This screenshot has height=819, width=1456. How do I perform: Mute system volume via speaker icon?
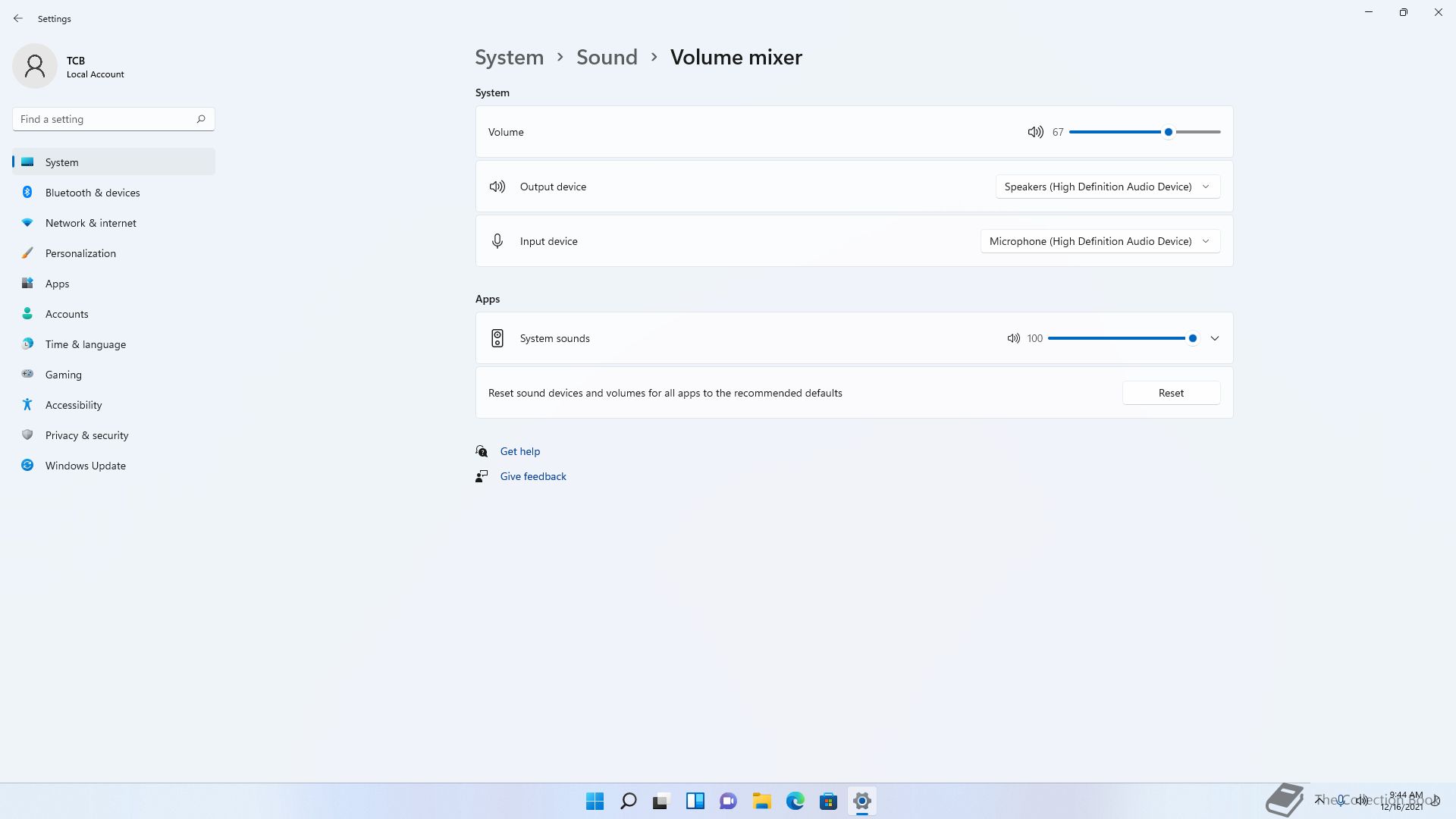tap(1035, 132)
